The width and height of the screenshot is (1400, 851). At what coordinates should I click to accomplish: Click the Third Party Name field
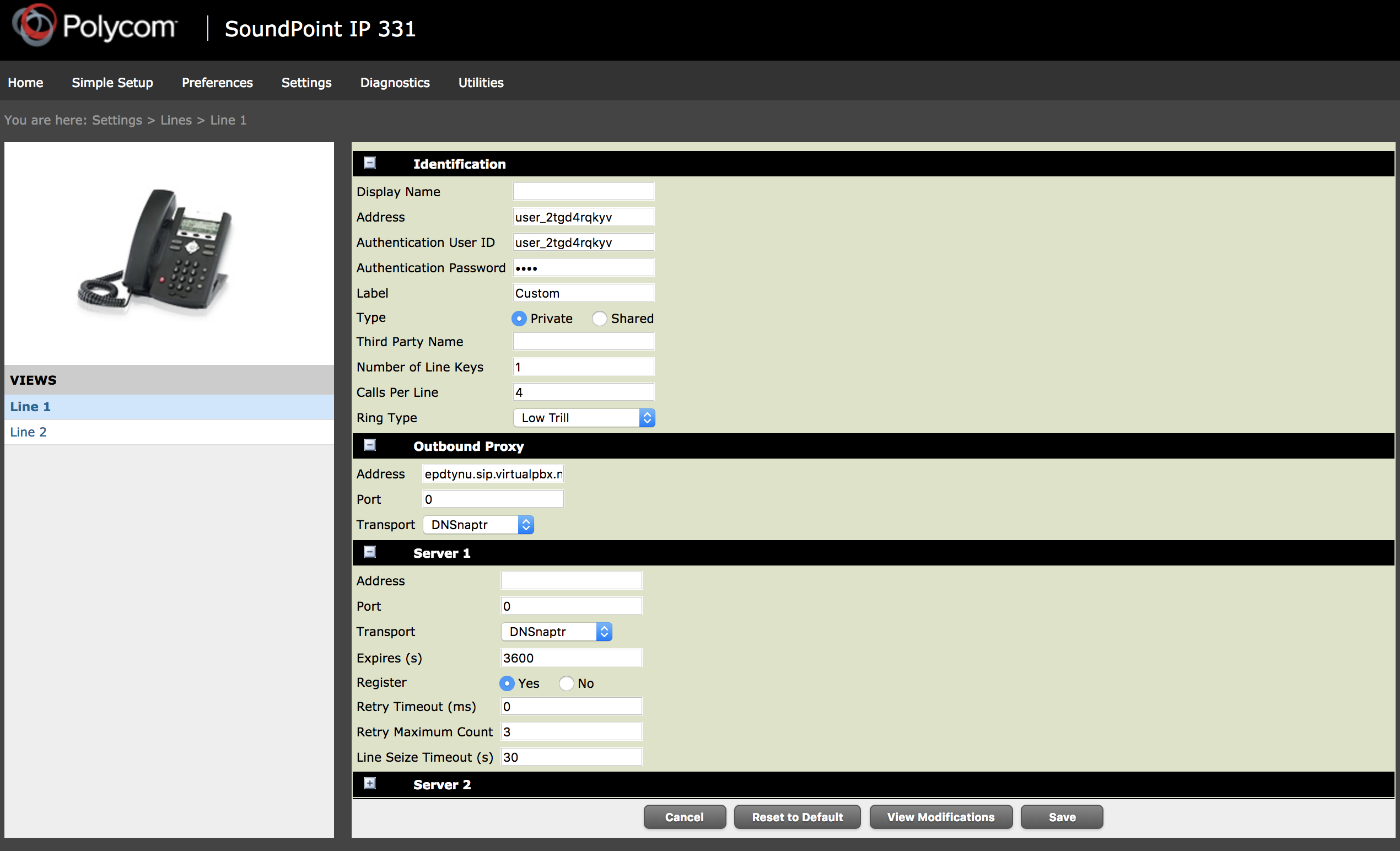pyautogui.click(x=584, y=341)
